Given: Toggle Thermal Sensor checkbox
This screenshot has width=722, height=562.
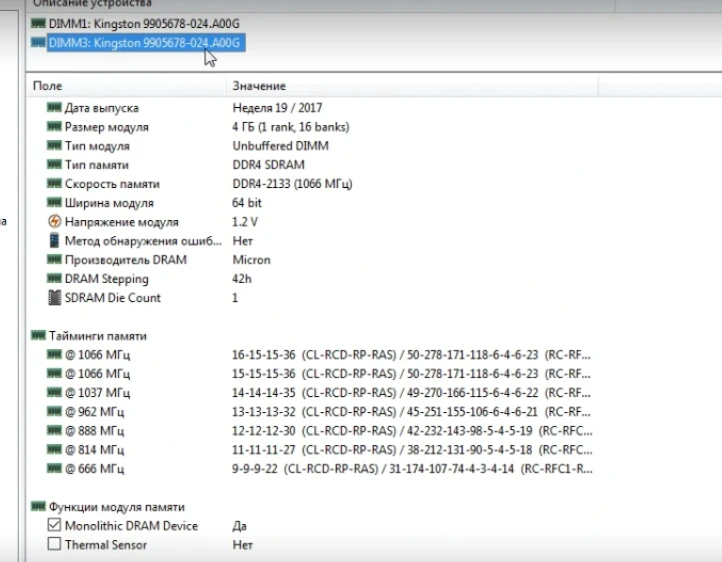Looking at the screenshot, I should [x=54, y=544].
